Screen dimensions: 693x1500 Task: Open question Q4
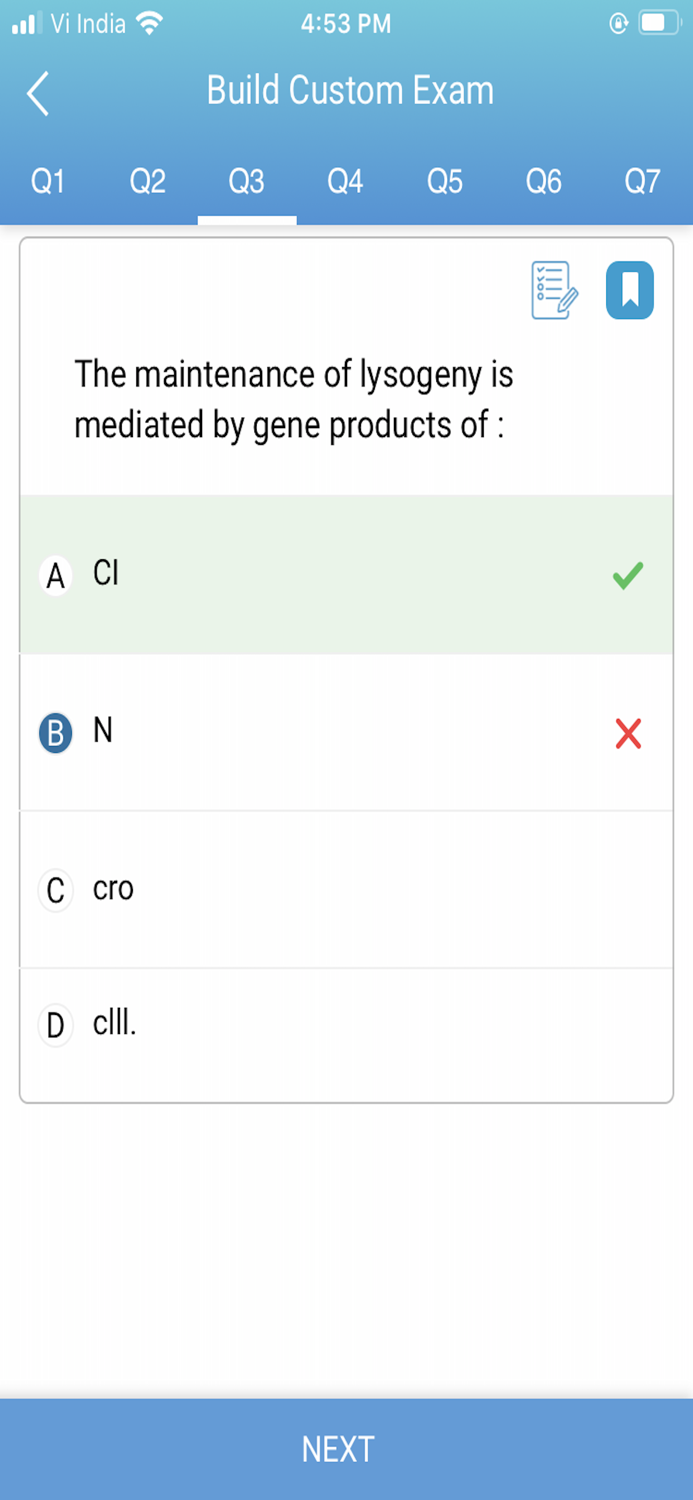(x=344, y=181)
